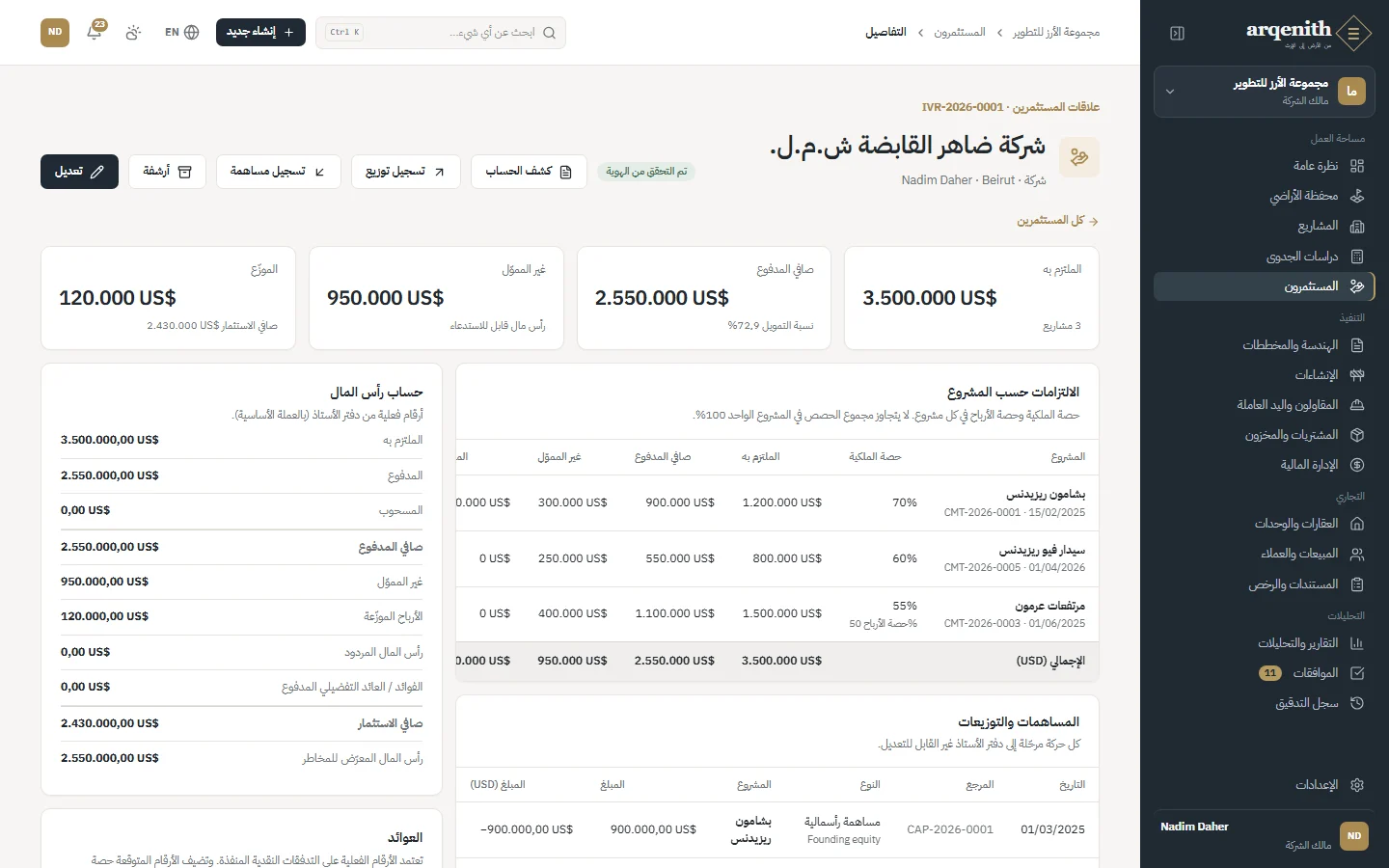
Task: Open الإعدادات settings in sidebar
Action: (1265, 785)
